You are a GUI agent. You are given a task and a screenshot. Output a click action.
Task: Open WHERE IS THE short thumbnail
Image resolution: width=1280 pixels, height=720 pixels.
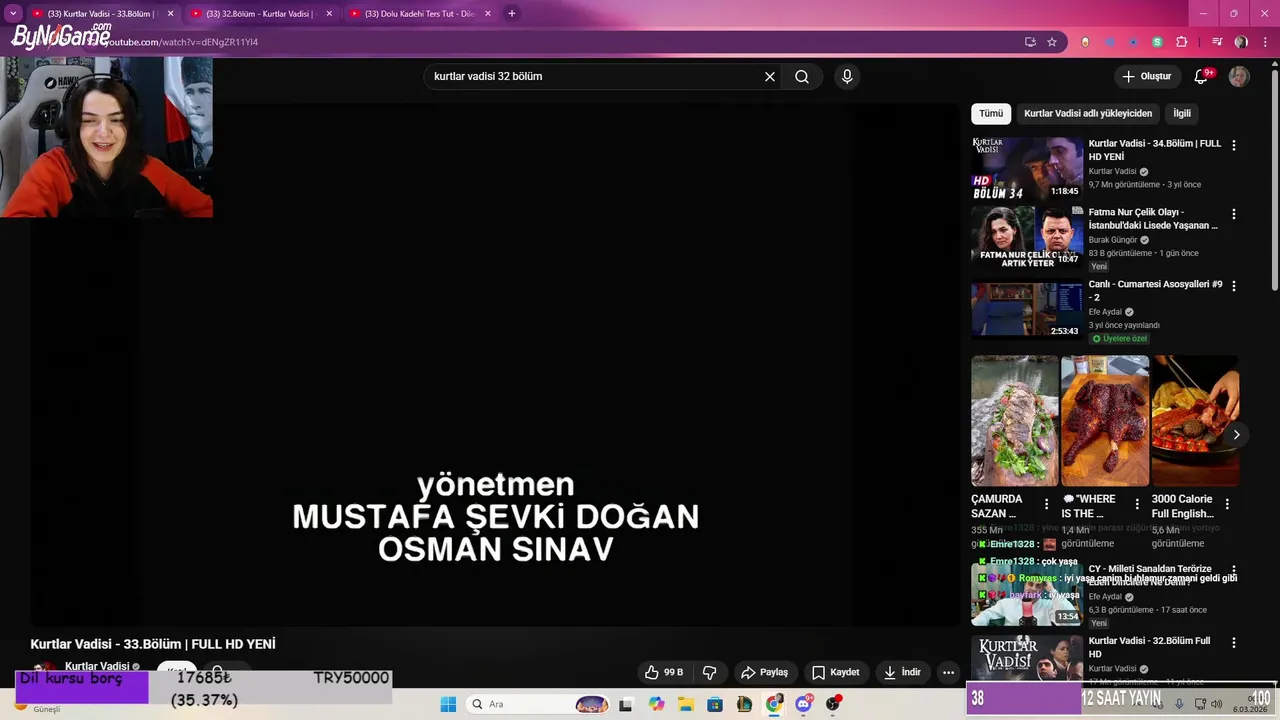[1105, 420]
